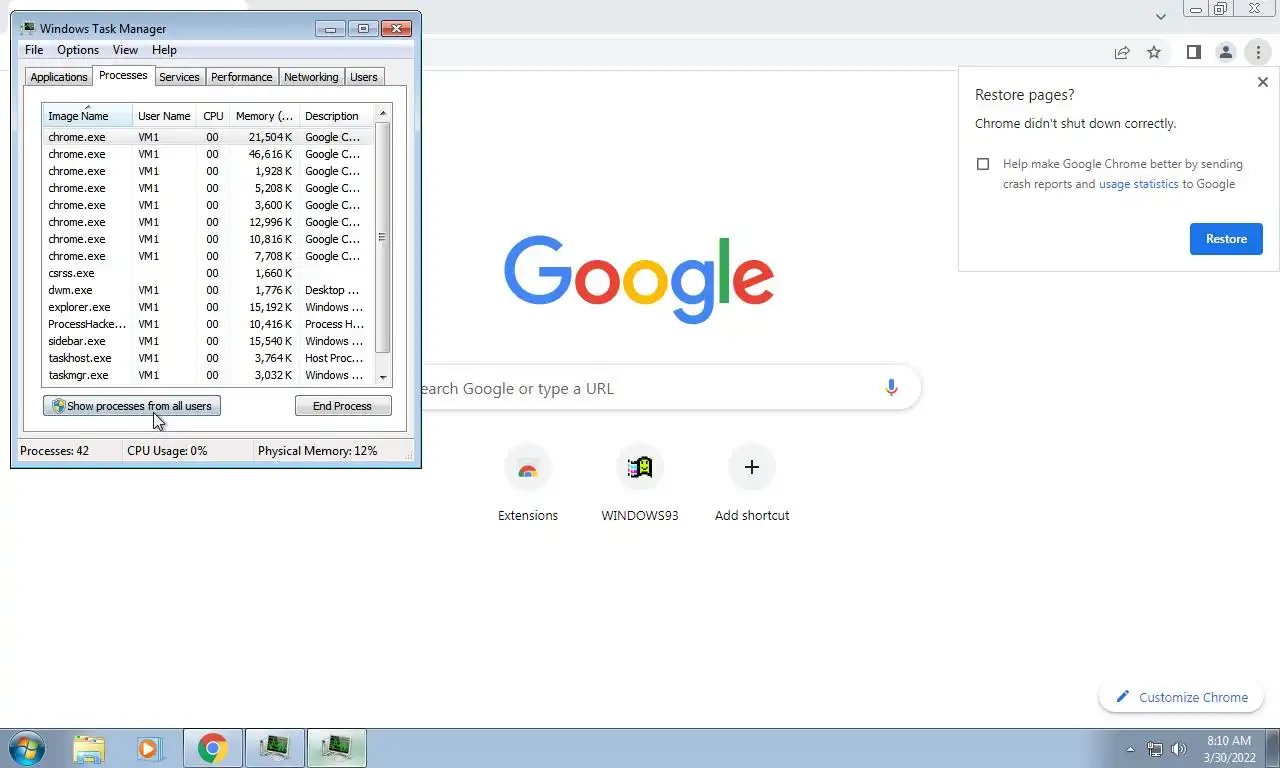Select the taskmgr.exe process row
The width and height of the screenshot is (1280, 768).
point(208,375)
